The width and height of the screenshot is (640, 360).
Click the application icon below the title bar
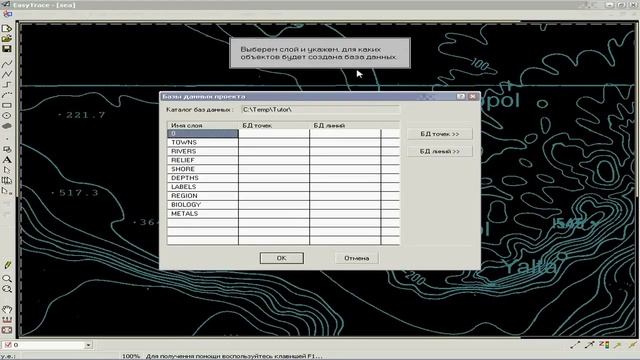click(7, 14)
